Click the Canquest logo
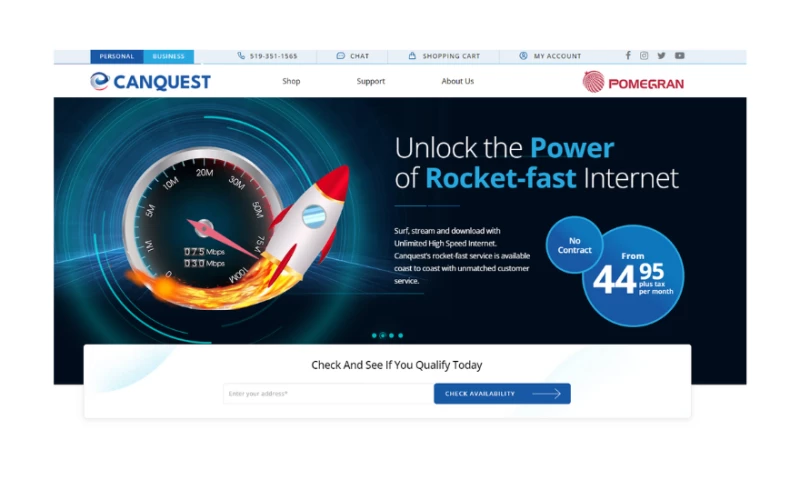The height and width of the screenshot is (480, 800). pyautogui.click(x=150, y=82)
